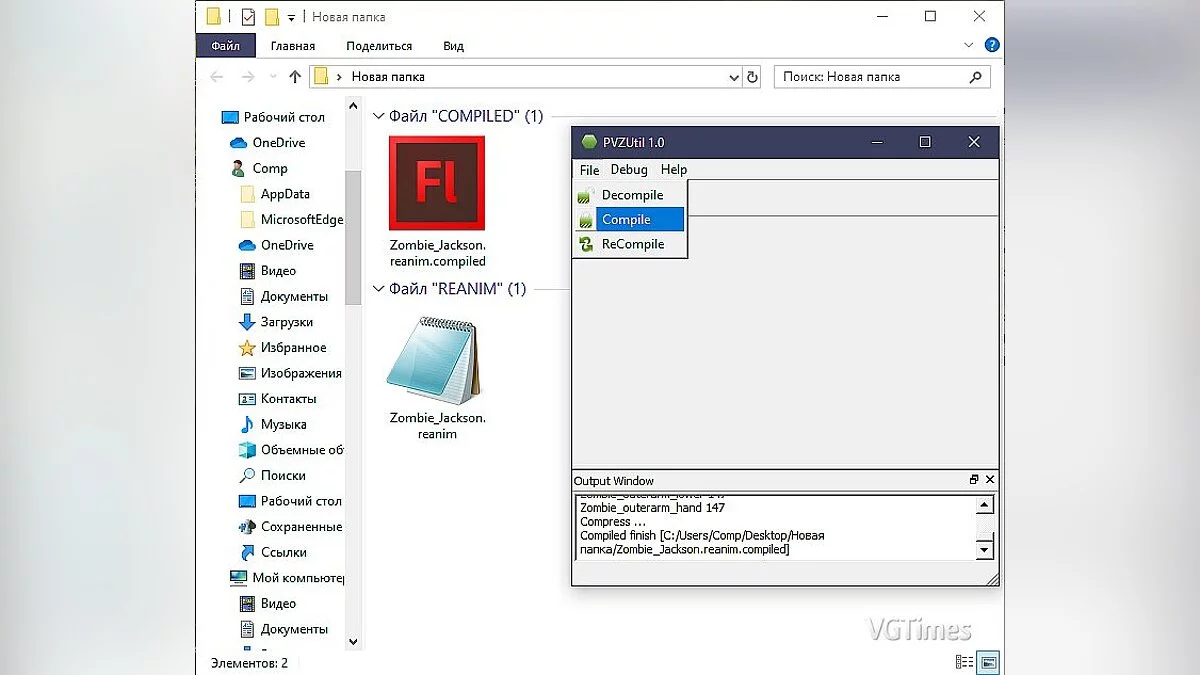The height and width of the screenshot is (675, 1200).
Task: Open quick access toolbar customize dropdown
Action: tap(292, 17)
